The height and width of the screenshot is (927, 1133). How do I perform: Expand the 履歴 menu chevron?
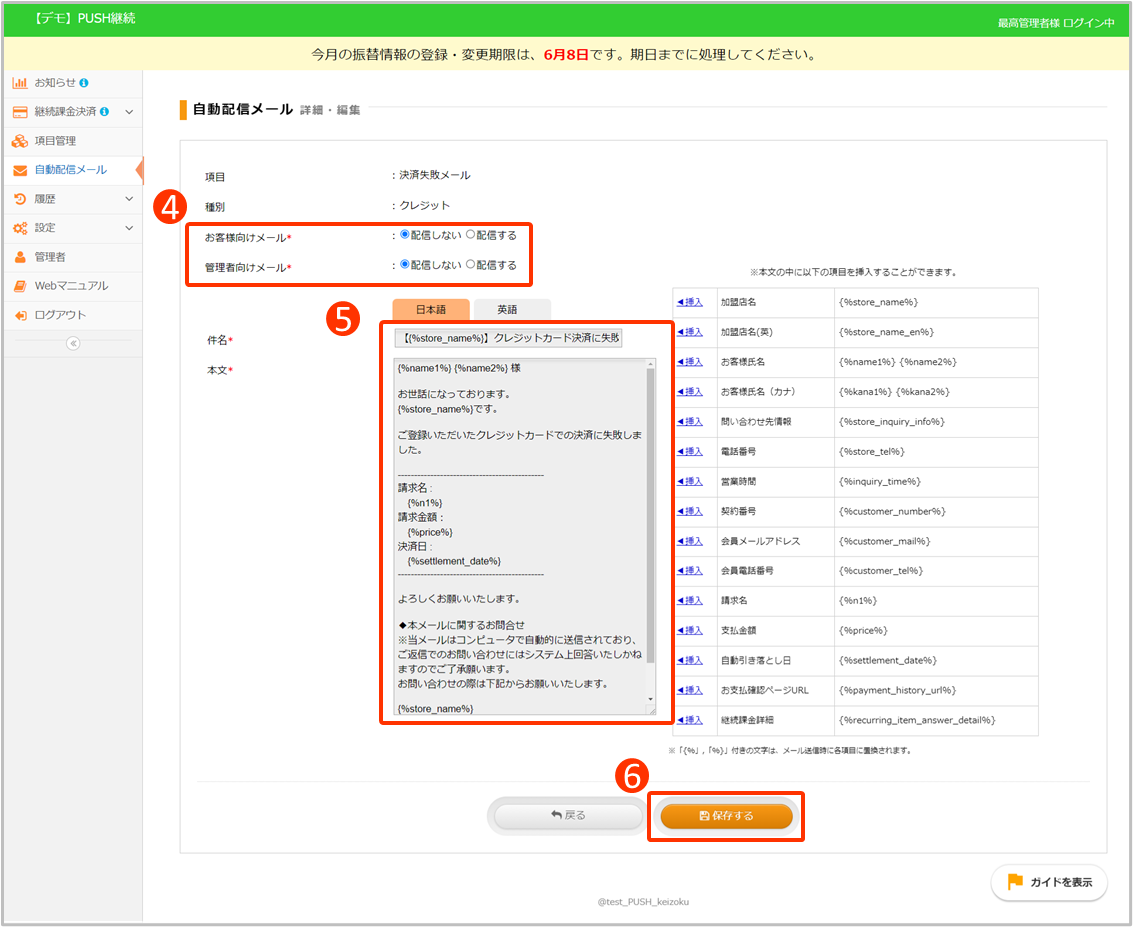pos(129,199)
